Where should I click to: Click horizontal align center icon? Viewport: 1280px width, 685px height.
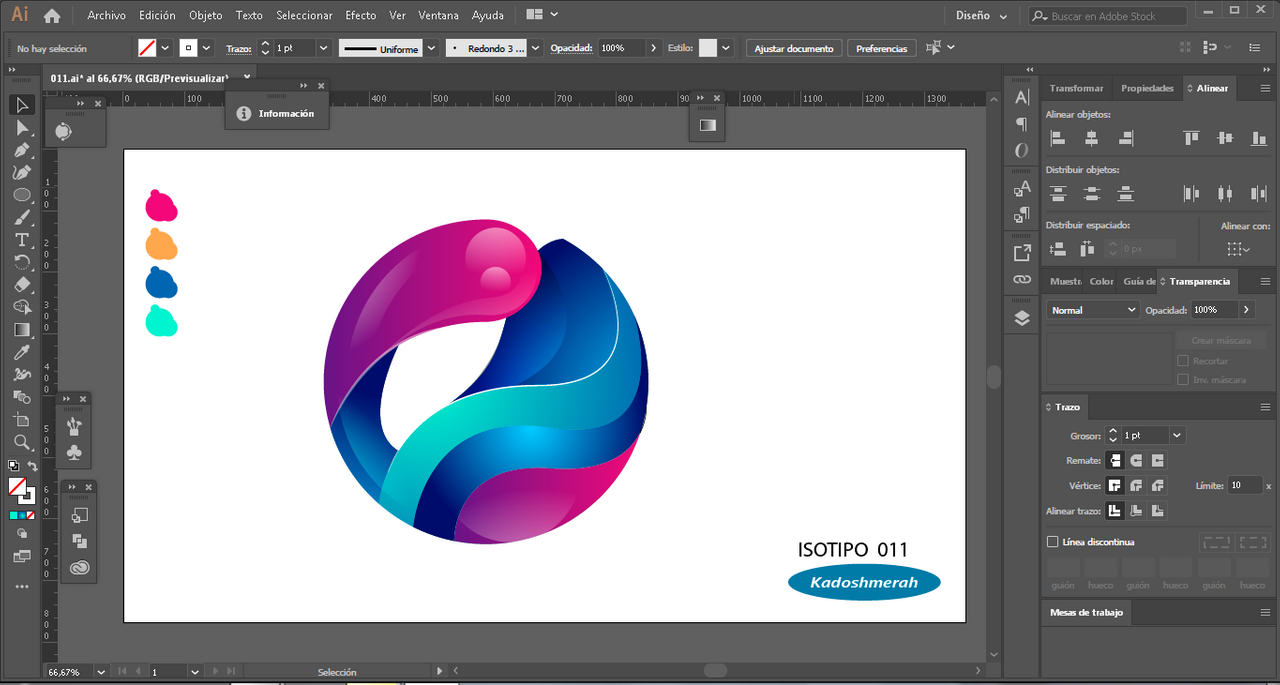[x=1092, y=138]
